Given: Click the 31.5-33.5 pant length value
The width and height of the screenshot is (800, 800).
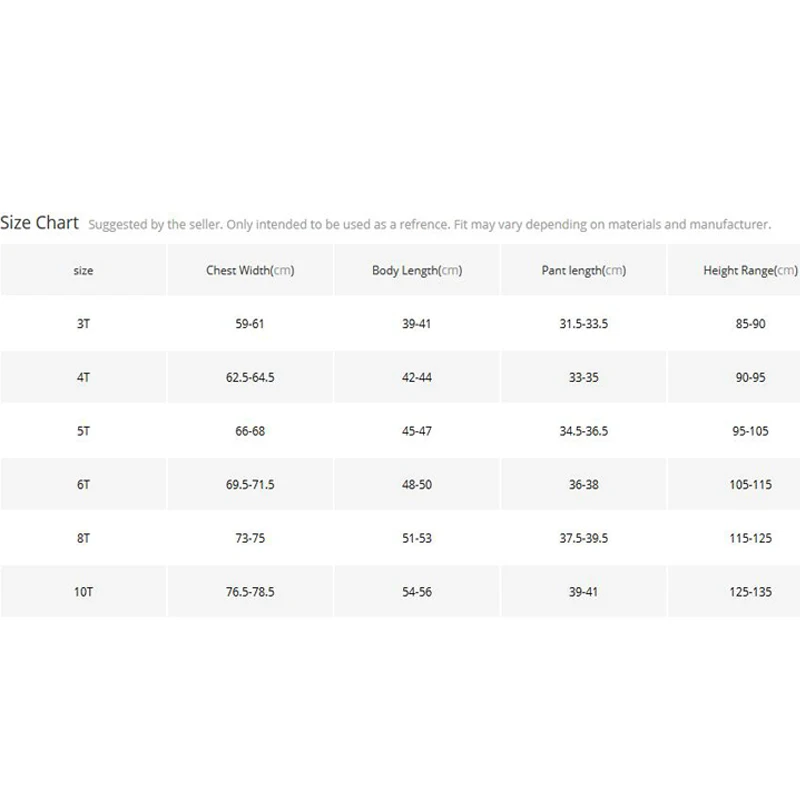Looking at the screenshot, I should (584, 323).
